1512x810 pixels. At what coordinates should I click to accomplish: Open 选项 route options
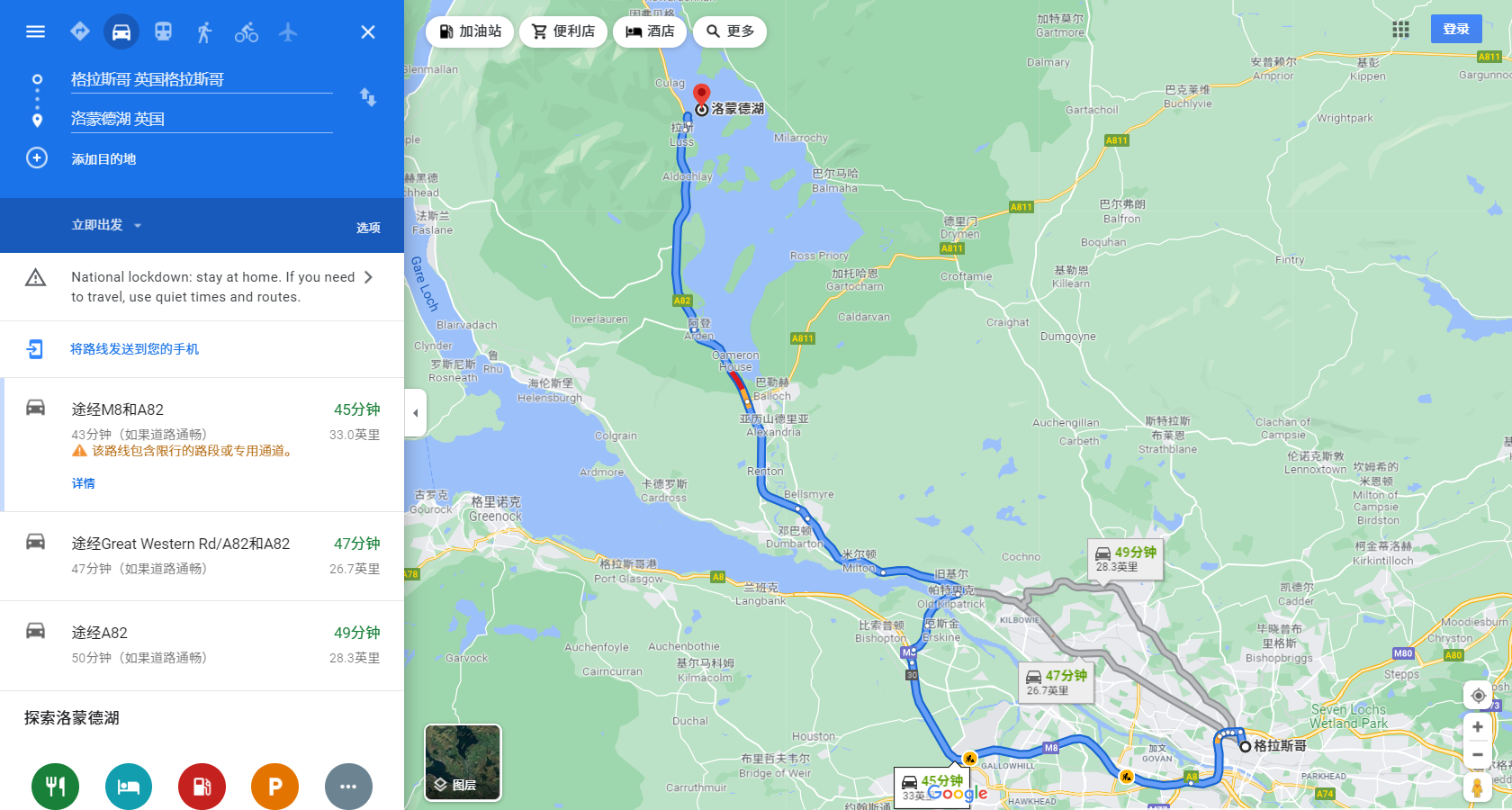click(x=368, y=228)
